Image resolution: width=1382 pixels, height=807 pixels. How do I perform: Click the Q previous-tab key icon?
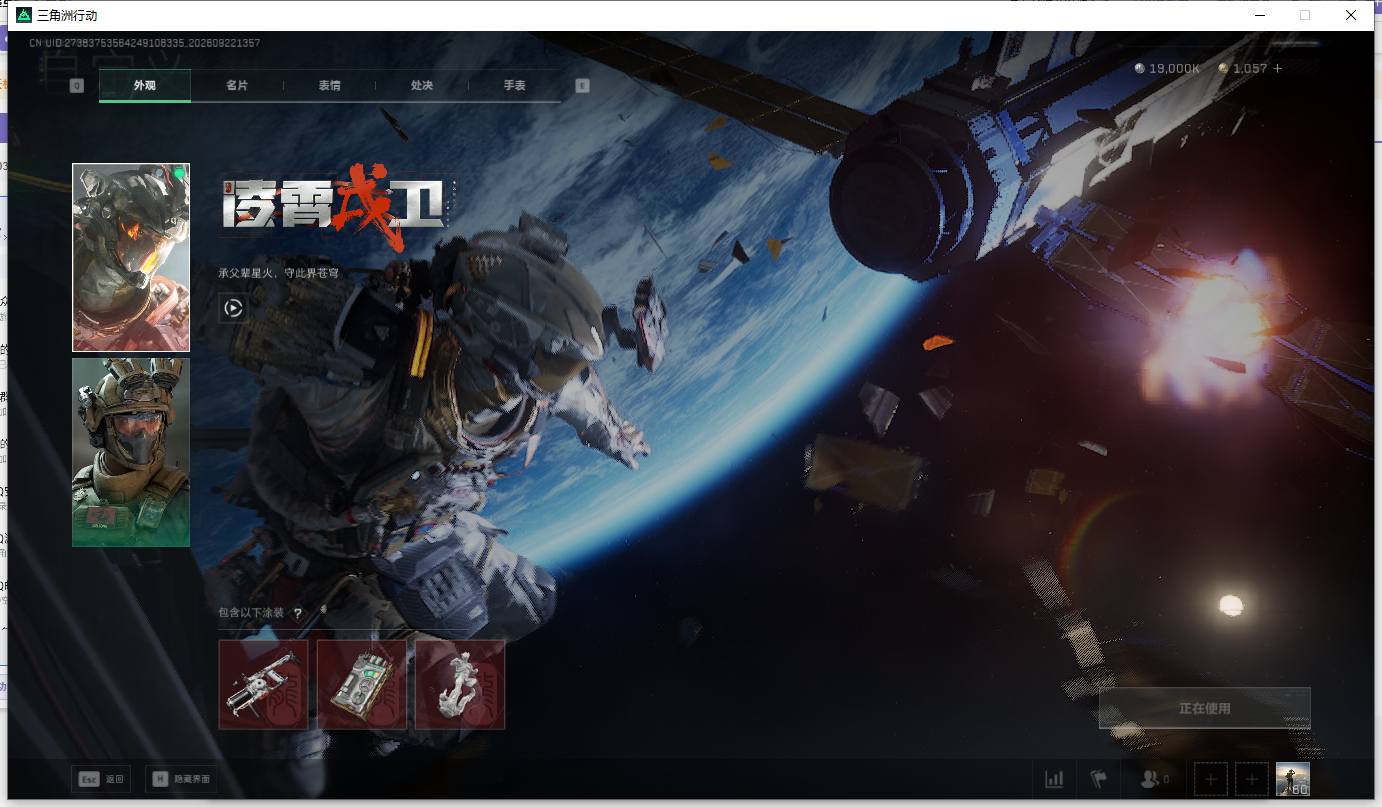pyautogui.click(x=77, y=86)
